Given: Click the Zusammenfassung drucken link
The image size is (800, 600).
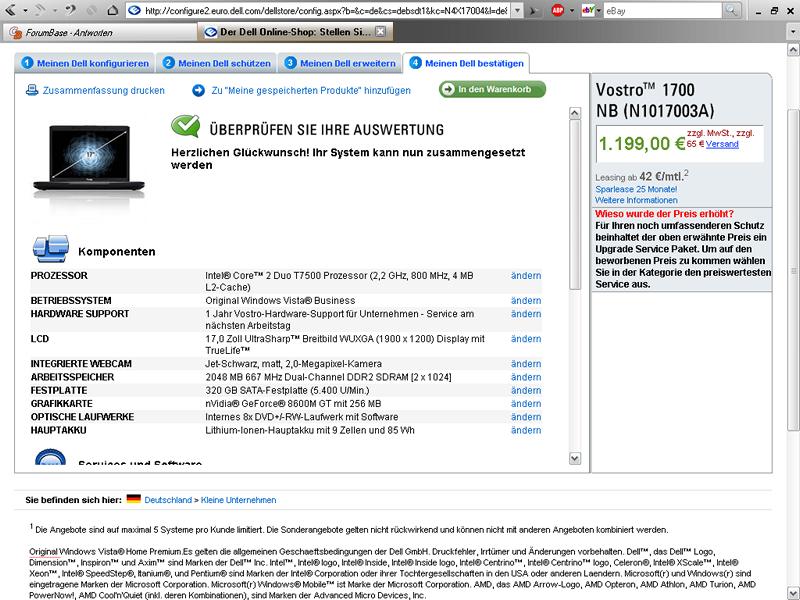Looking at the screenshot, I should point(104,90).
